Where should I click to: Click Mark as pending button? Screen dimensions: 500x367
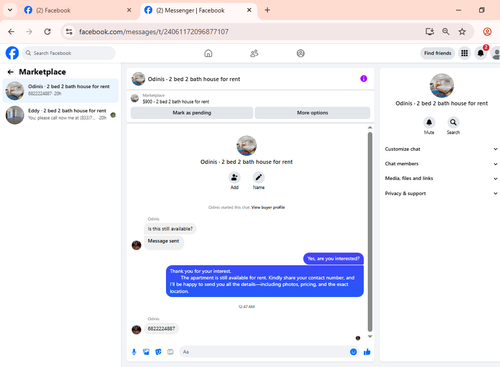(192, 113)
